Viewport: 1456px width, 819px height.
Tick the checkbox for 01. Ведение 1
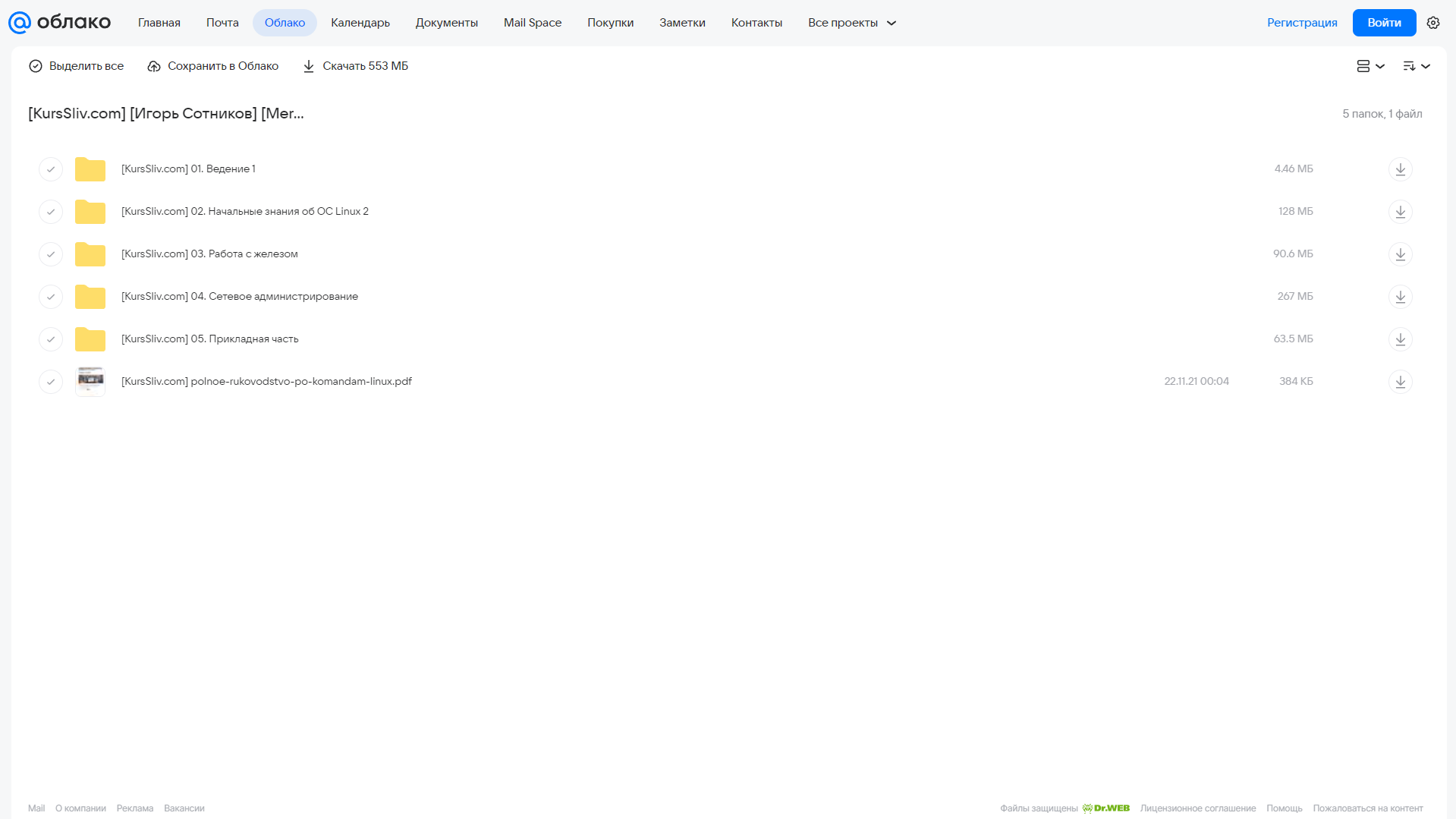click(x=51, y=169)
